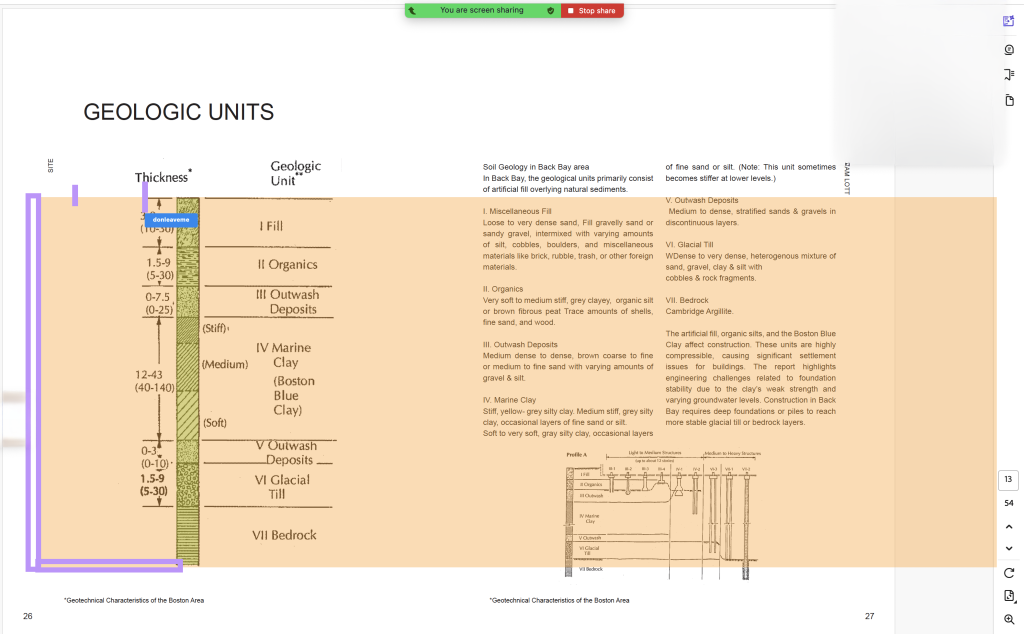Go to previous page with up chevron
Screen dimensions: 1024x634
pos(1009,526)
